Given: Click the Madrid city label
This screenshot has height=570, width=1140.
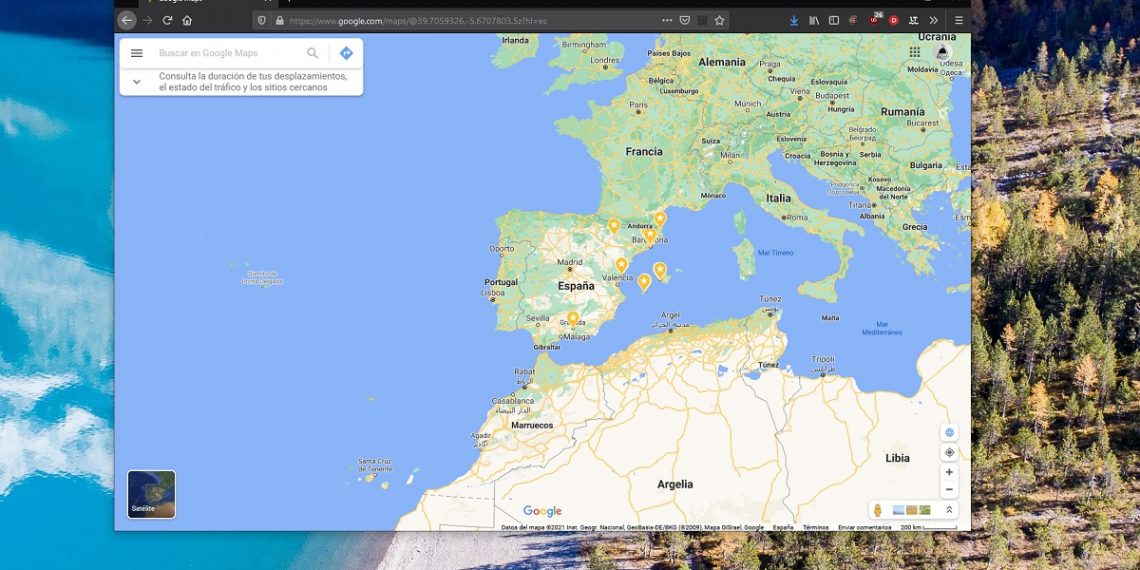Looking at the screenshot, I should pos(569,262).
